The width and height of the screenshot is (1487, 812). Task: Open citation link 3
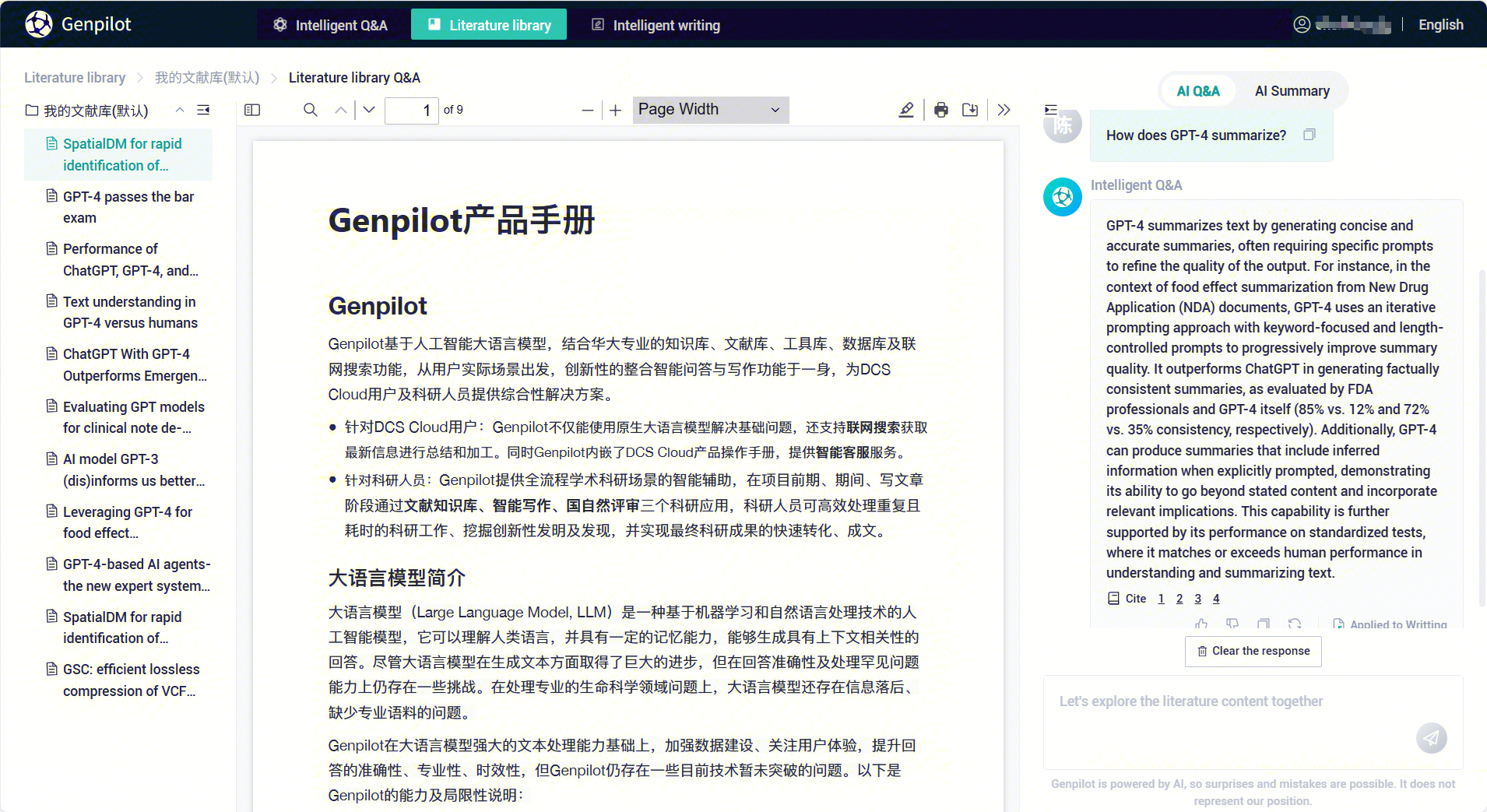coord(1197,599)
